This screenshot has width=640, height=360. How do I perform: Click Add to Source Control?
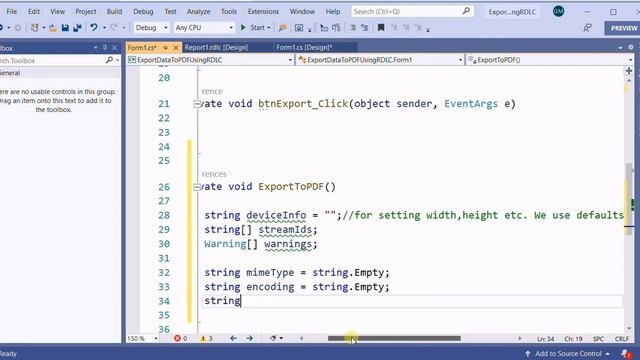568,353
